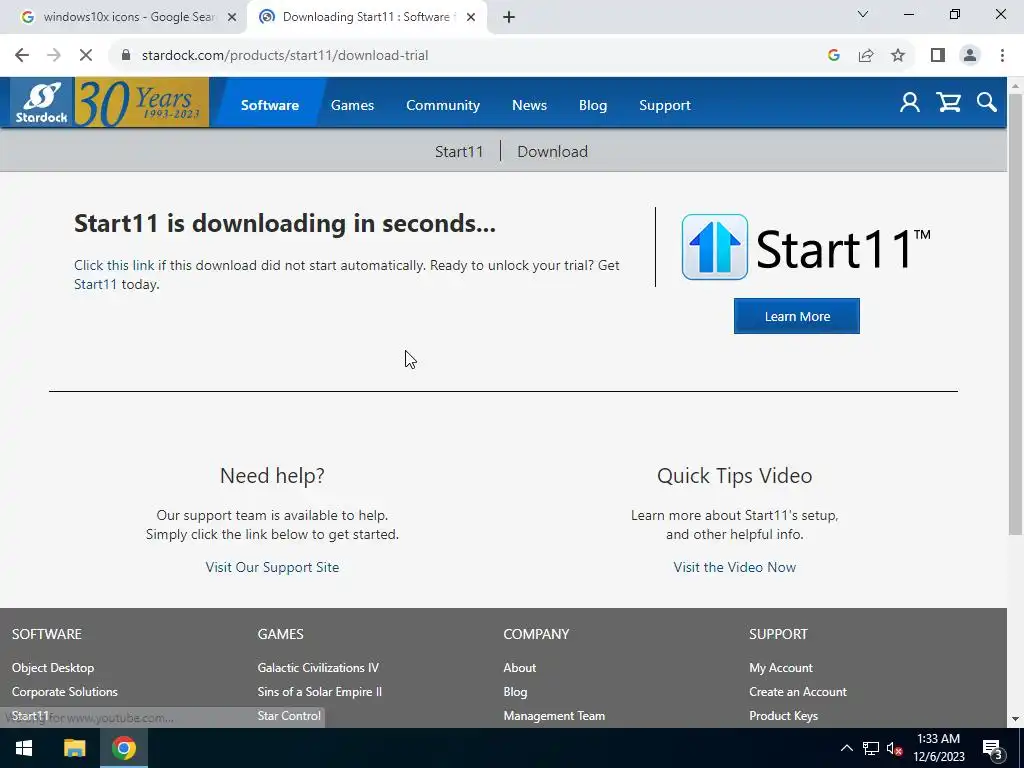Screen dimensions: 1024x768
Task: Open Product Keys footer link
Action: click(x=784, y=716)
